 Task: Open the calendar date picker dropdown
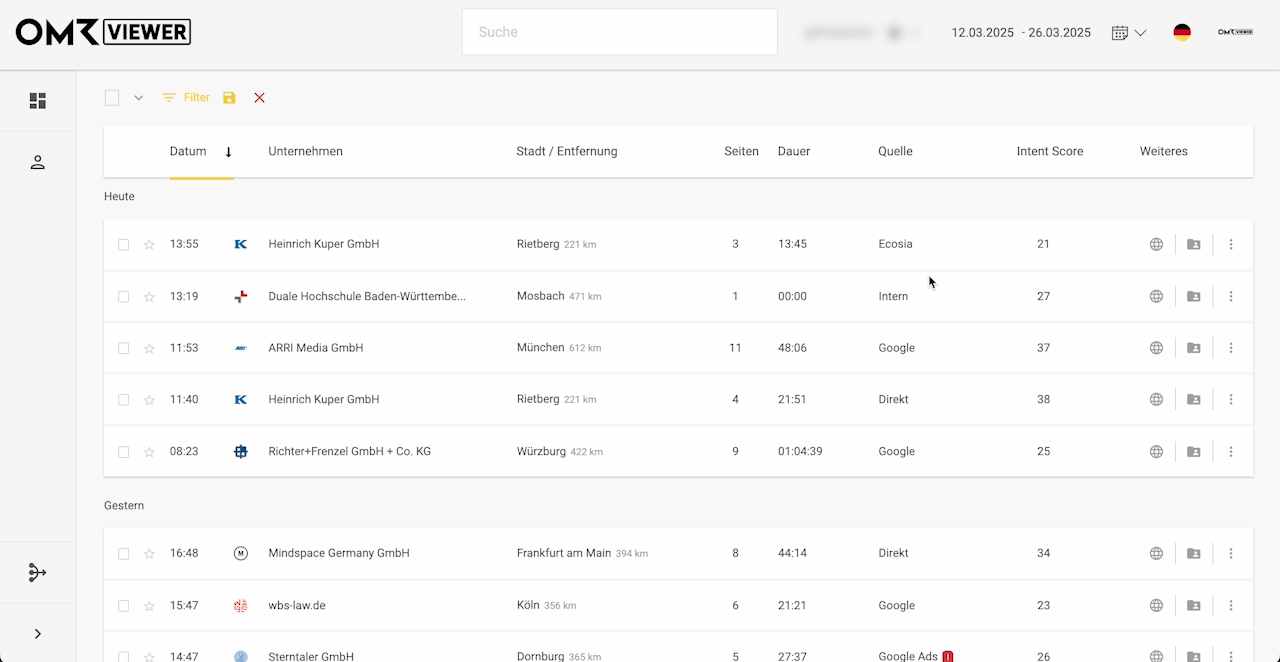(x=1128, y=33)
